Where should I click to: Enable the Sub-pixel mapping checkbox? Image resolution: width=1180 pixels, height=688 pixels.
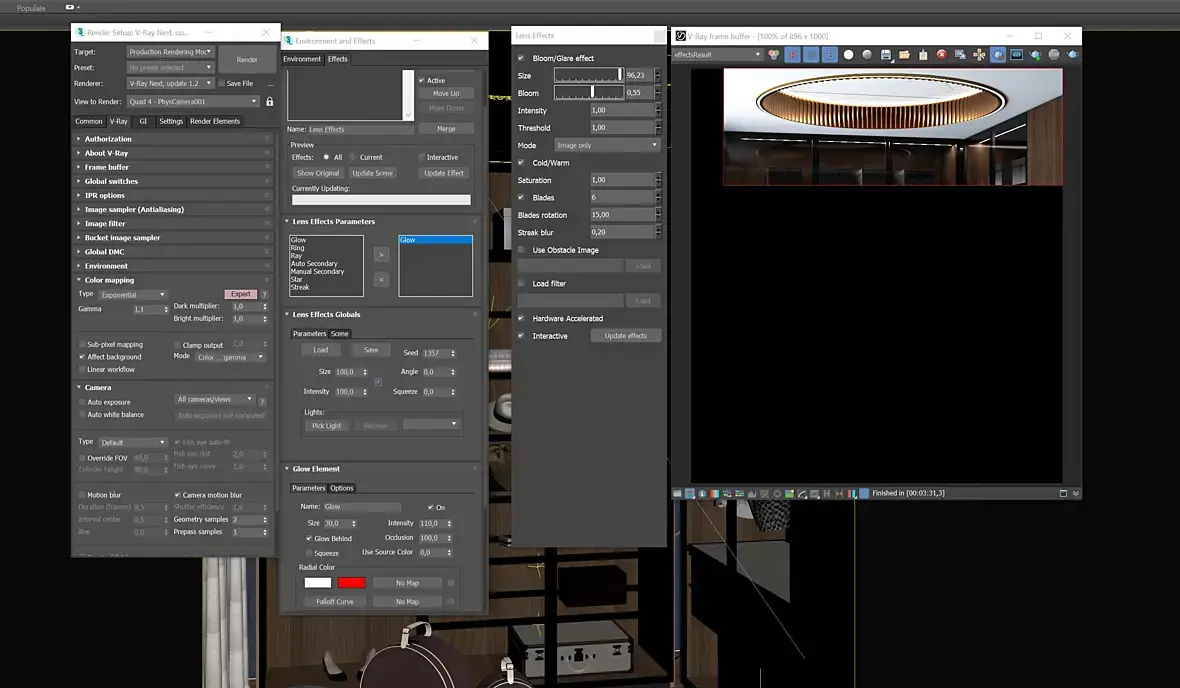pyautogui.click(x=82, y=344)
